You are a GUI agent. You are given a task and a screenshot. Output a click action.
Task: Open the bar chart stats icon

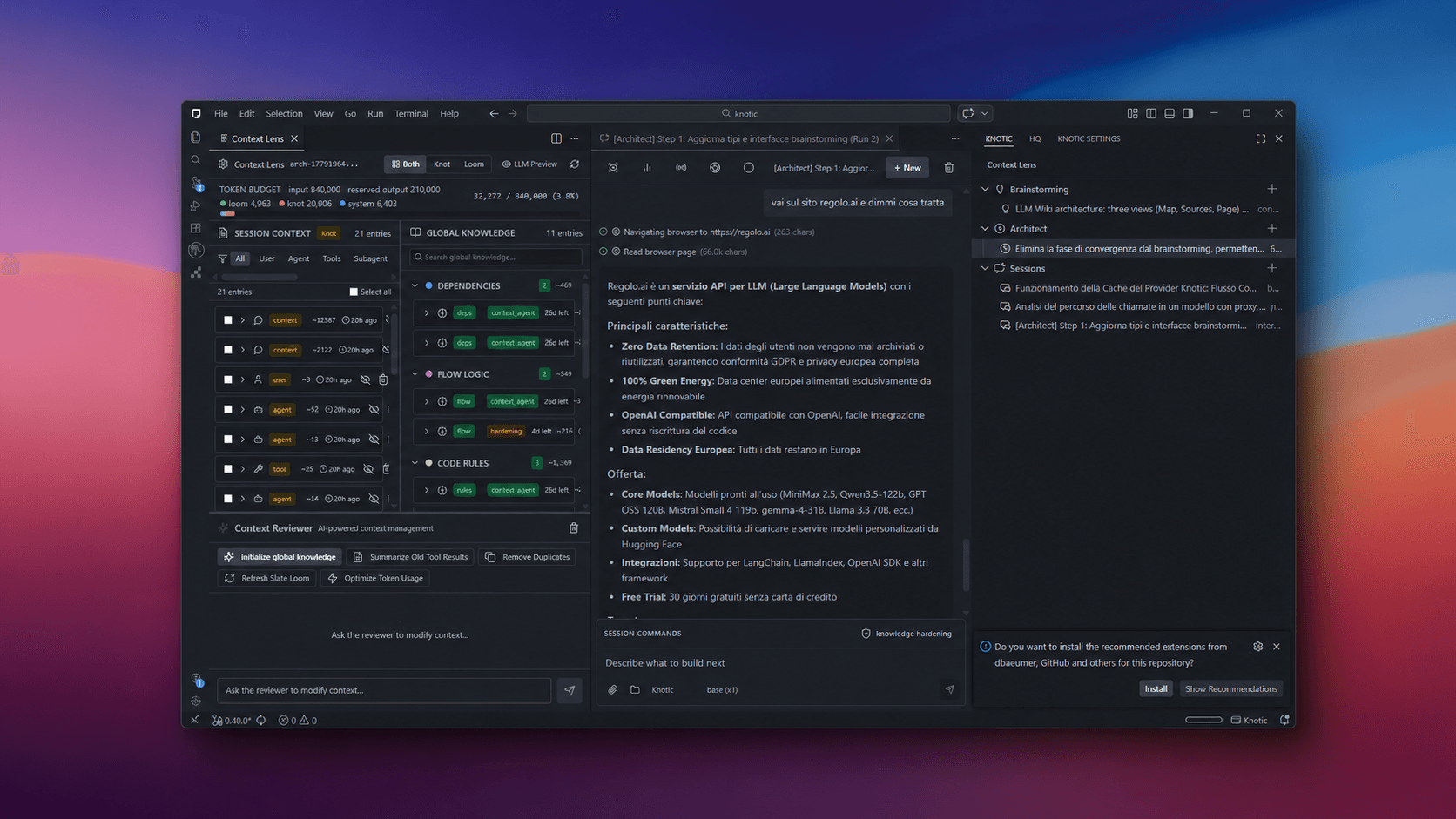coord(647,167)
